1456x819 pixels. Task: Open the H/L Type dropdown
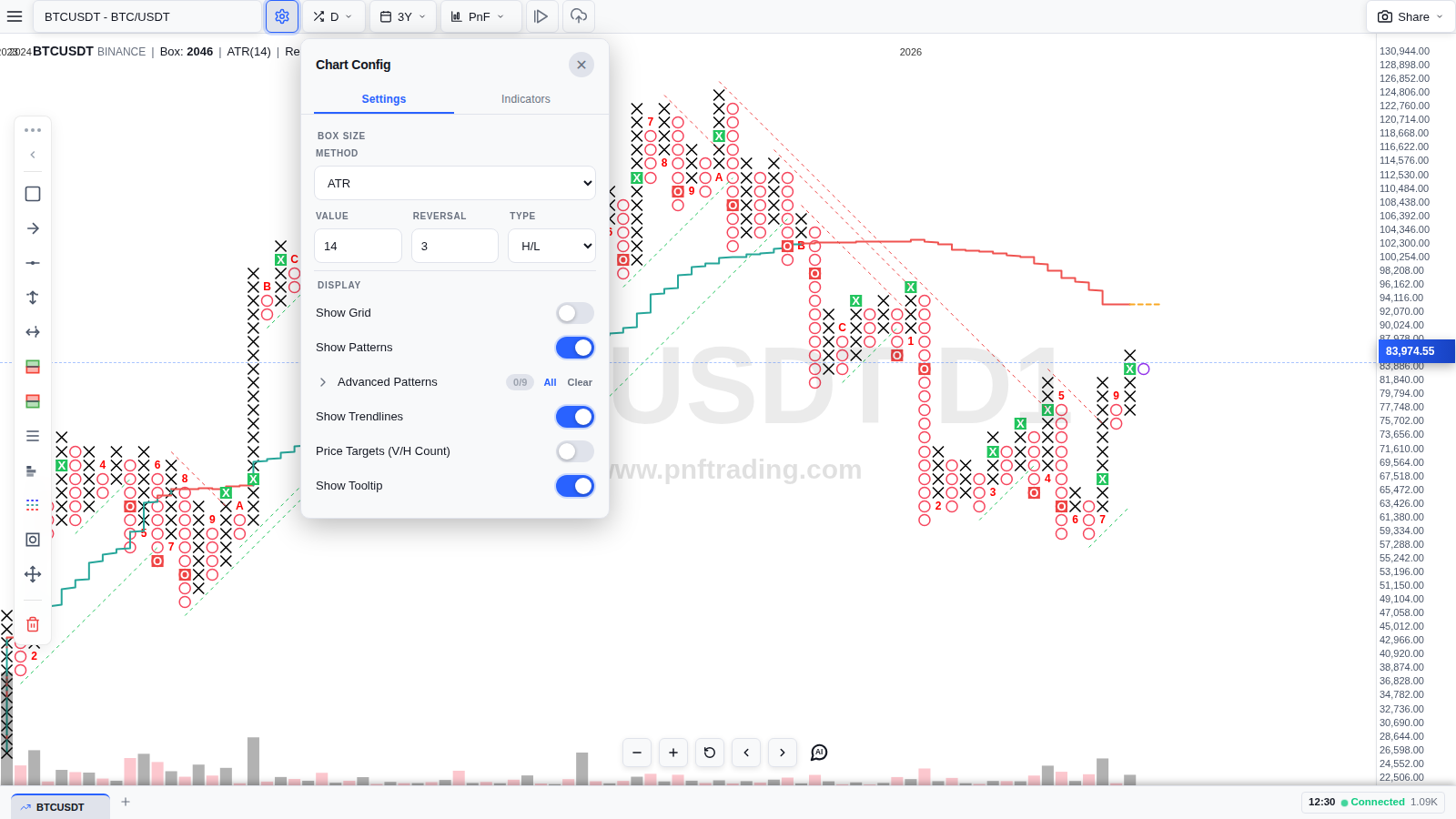tap(551, 246)
